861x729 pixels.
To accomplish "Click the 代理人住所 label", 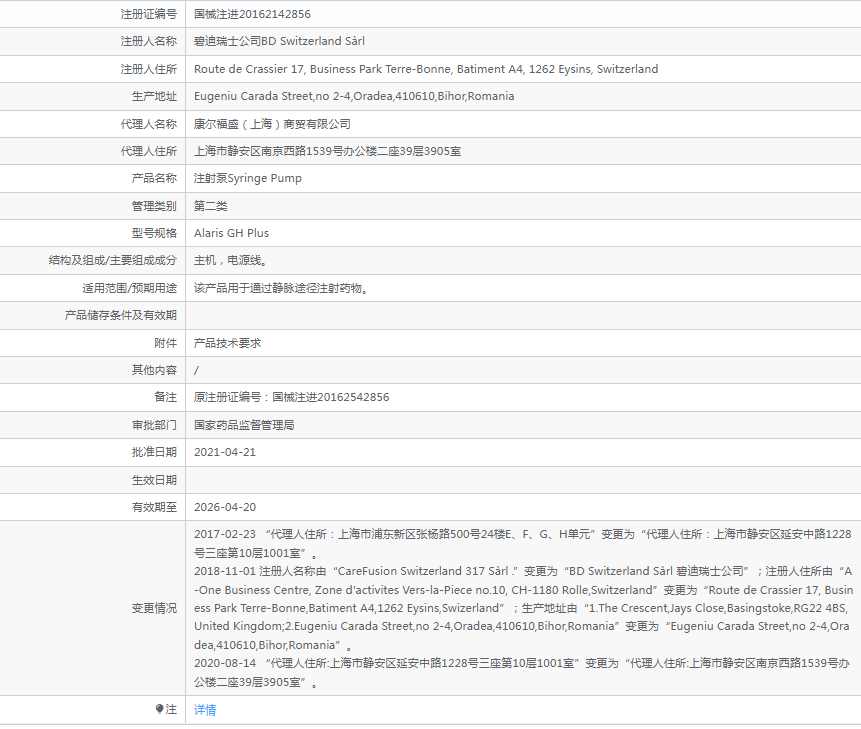I will click(149, 151).
